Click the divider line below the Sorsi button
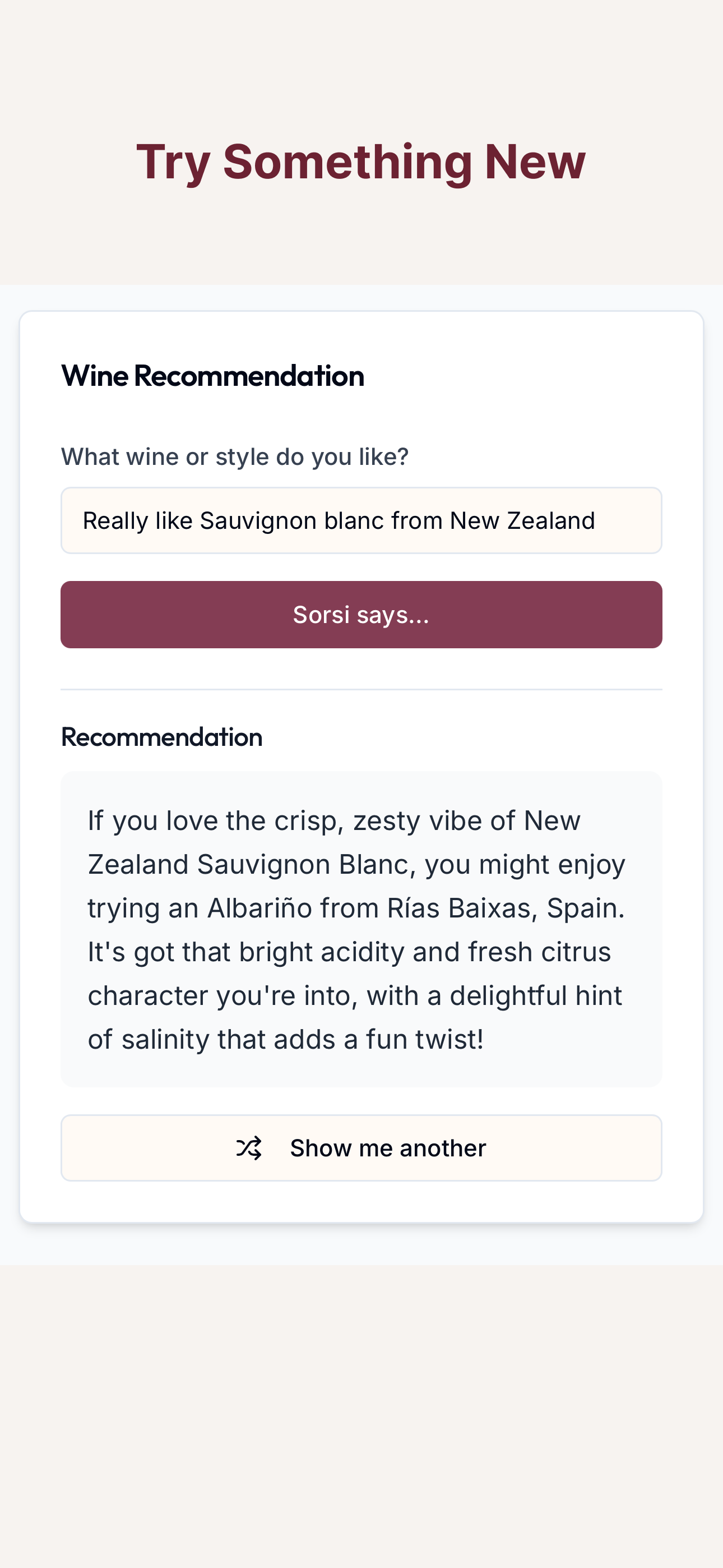Viewport: 723px width, 1568px height. coord(361,690)
